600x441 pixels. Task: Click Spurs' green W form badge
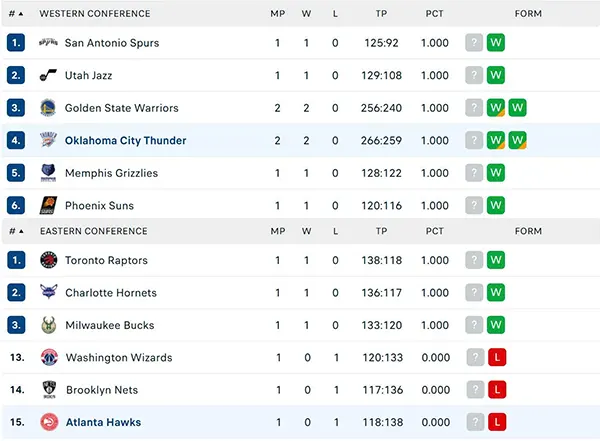tap(496, 43)
